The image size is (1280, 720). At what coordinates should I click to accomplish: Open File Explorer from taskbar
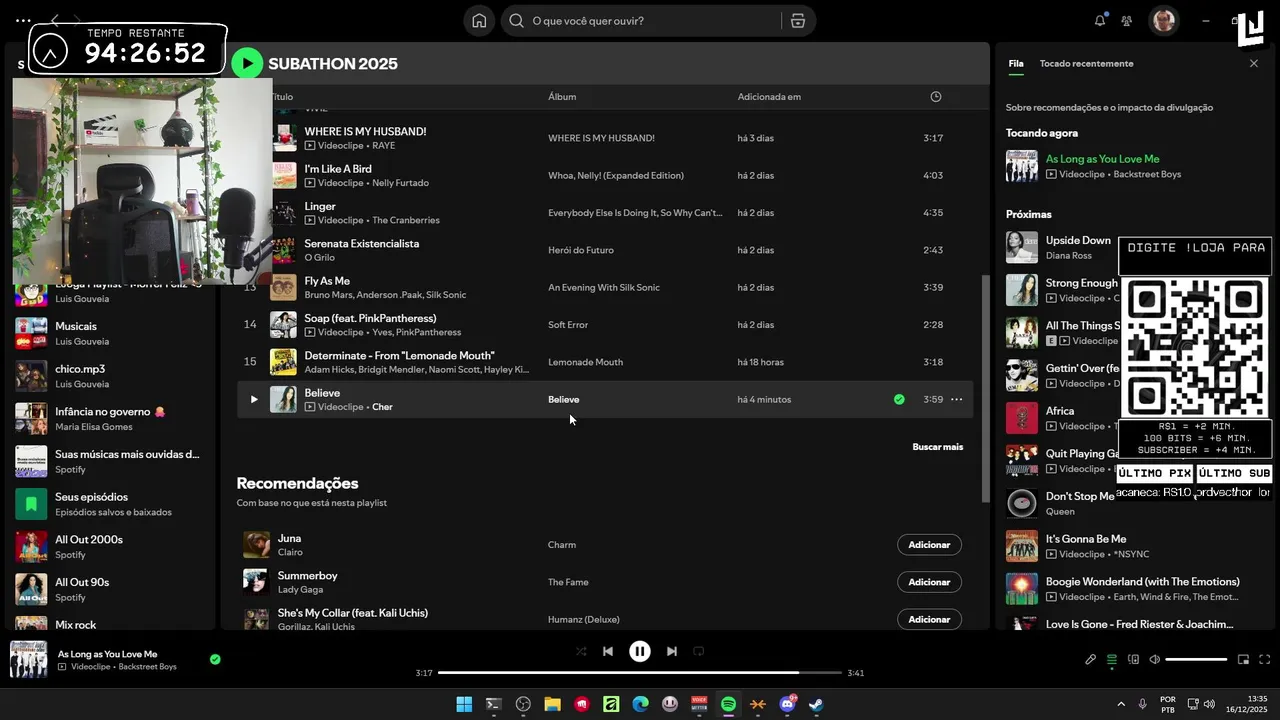point(552,704)
